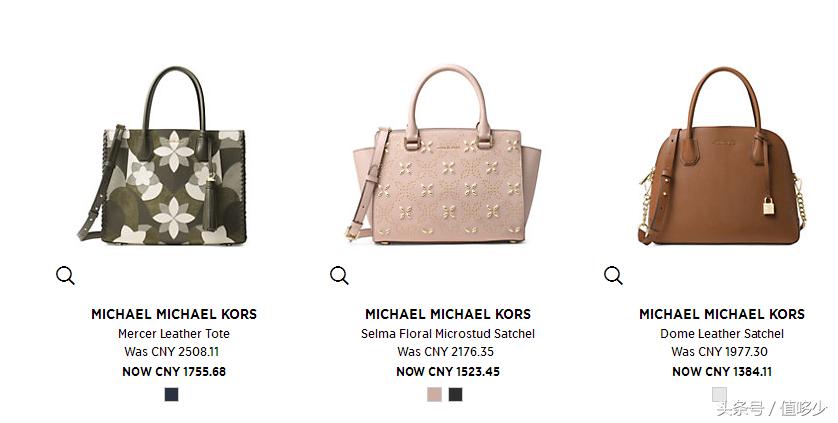Image resolution: width=838 pixels, height=423 pixels.
Task: Click the zoom magnifier under the Dome satchel
Action: [x=613, y=275]
